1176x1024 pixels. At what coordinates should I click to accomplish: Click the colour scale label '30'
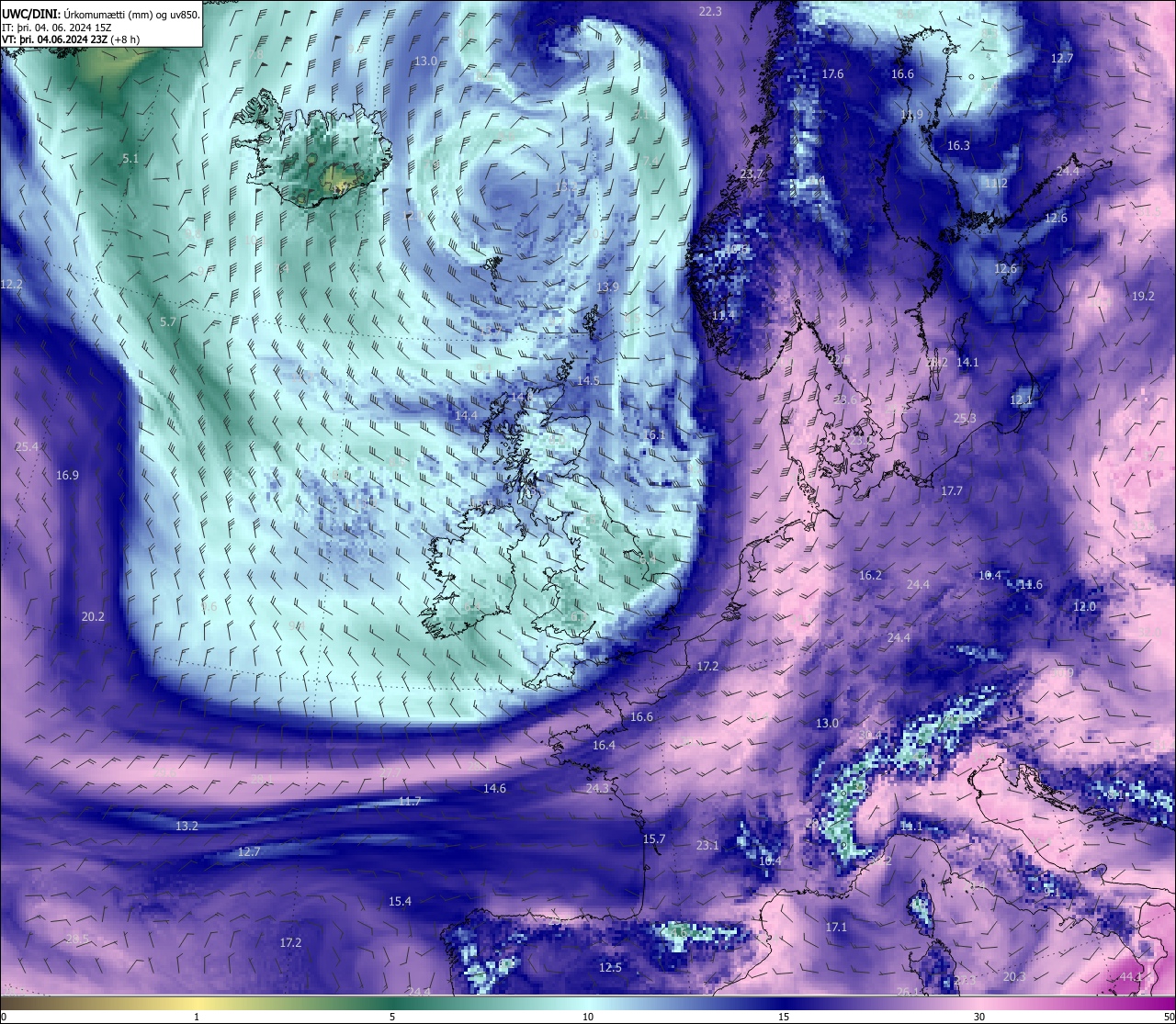[x=979, y=1017]
